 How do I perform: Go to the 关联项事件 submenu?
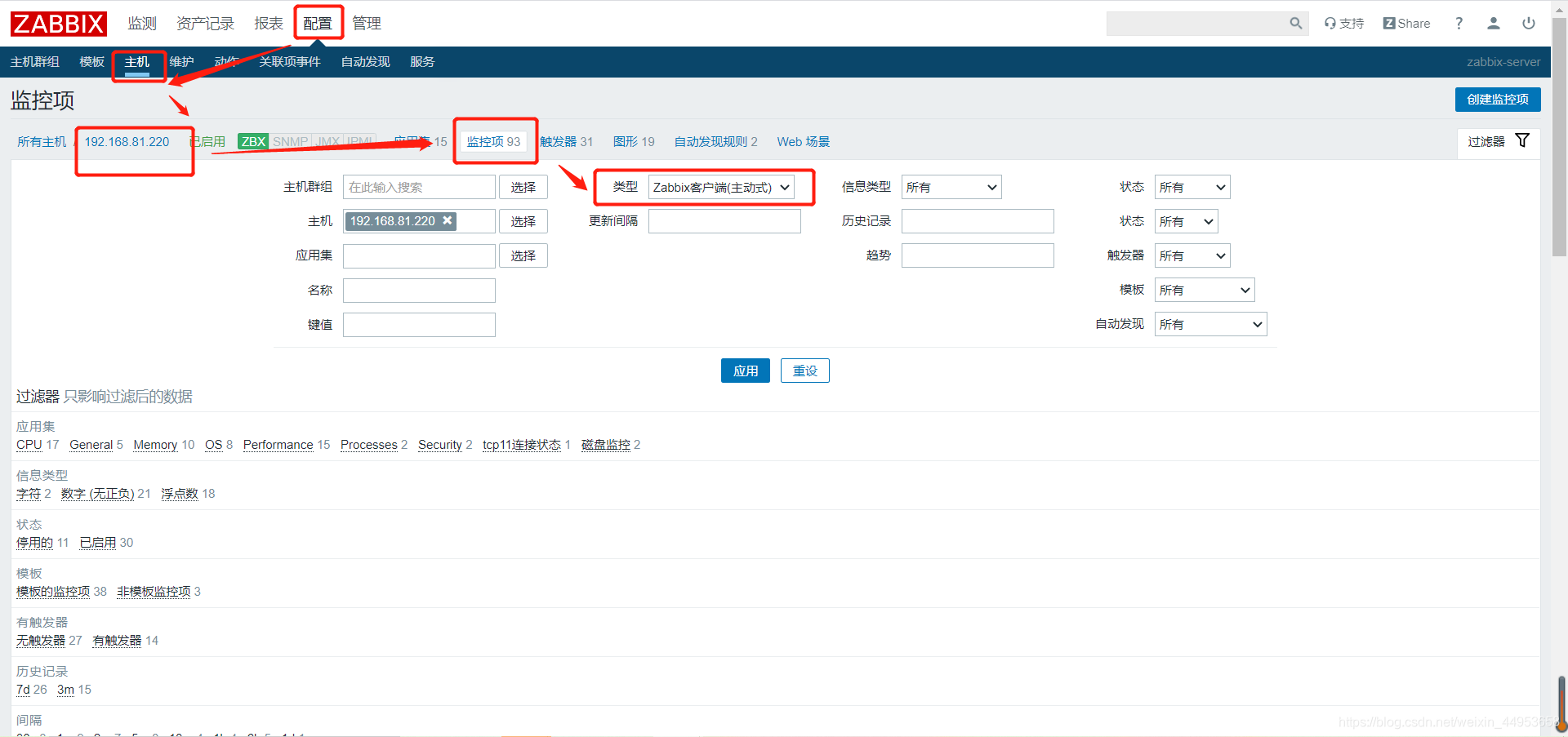[290, 62]
